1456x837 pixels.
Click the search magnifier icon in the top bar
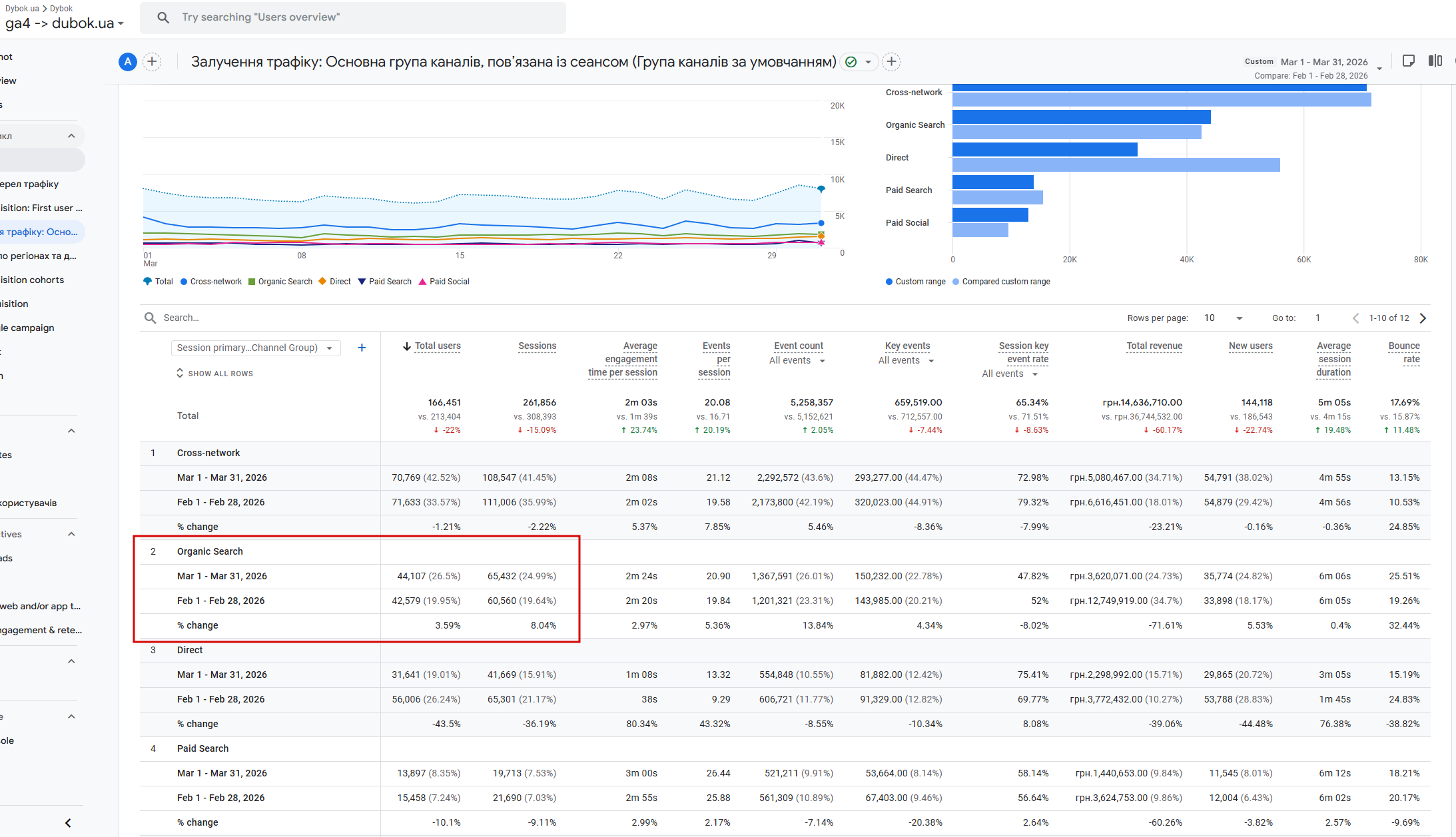click(163, 17)
